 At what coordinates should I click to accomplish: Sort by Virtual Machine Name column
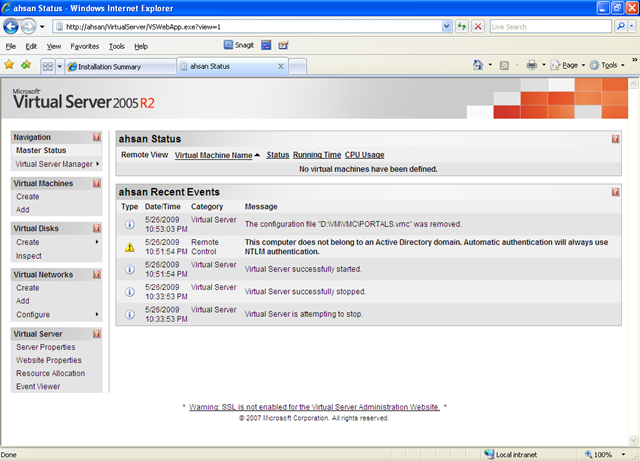click(213, 155)
